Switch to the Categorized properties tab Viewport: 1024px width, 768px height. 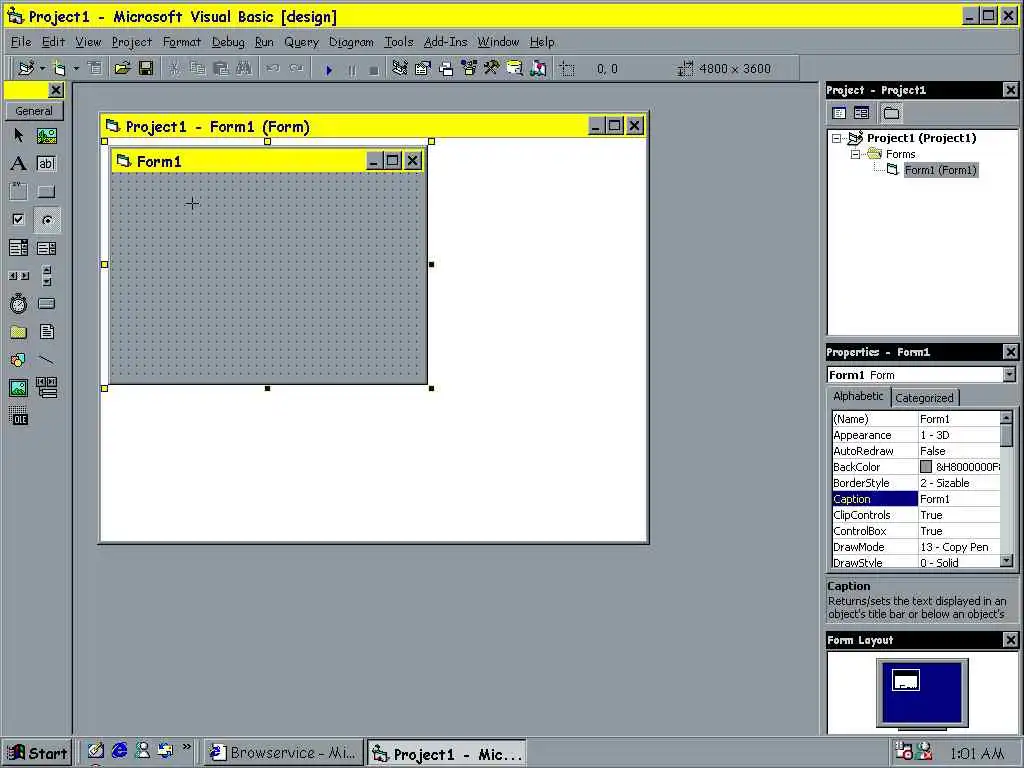(x=924, y=398)
